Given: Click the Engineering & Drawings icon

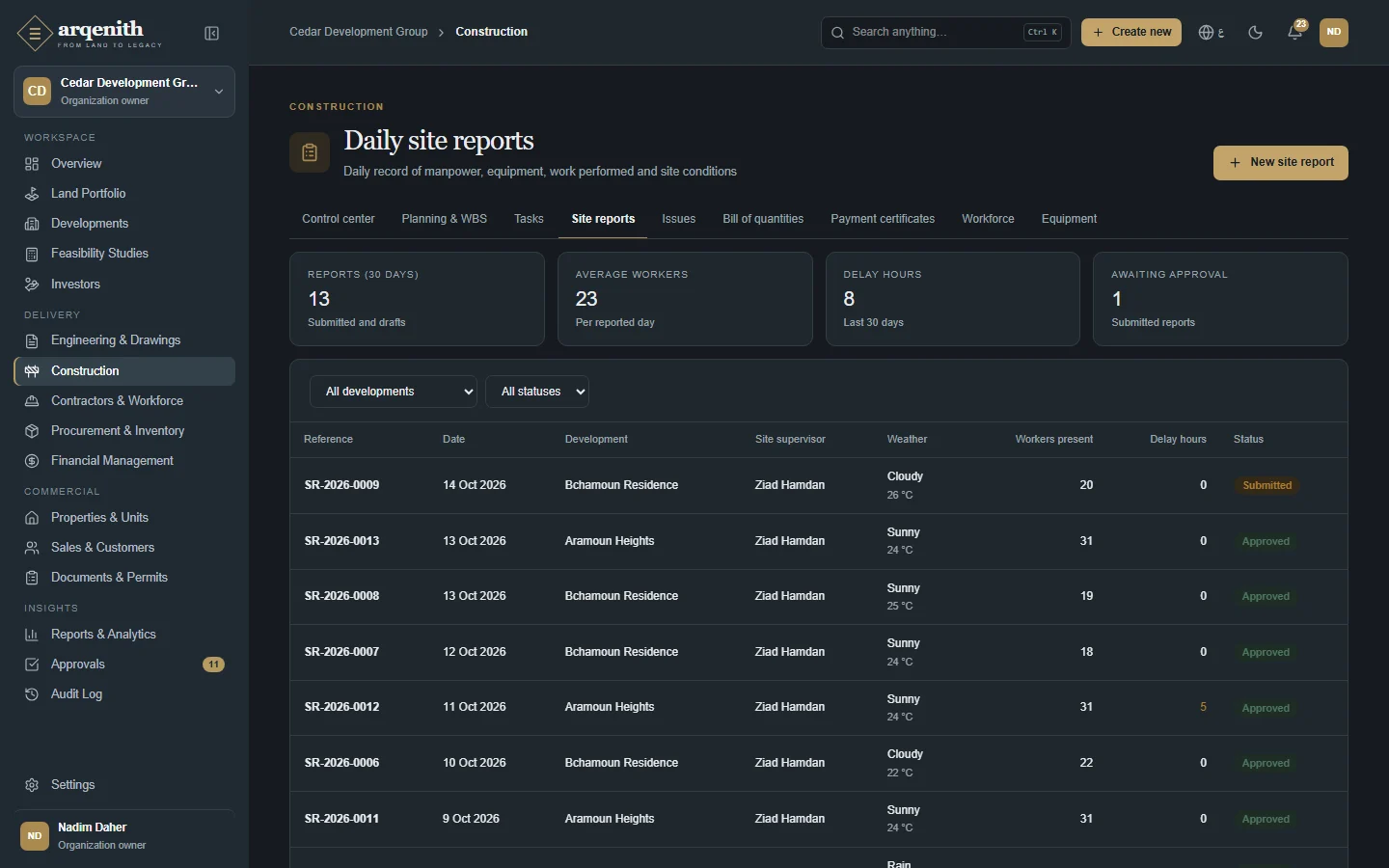Looking at the screenshot, I should click(x=32, y=340).
